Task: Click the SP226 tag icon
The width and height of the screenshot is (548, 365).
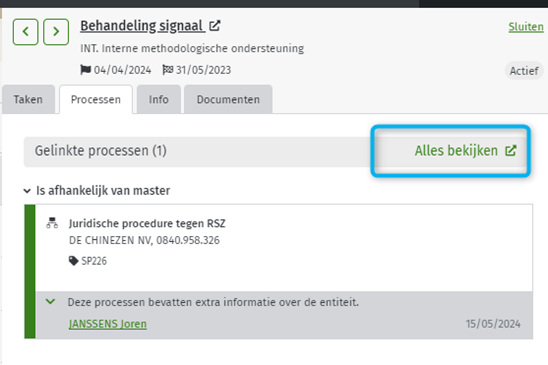Action: click(x=73, y=261)
